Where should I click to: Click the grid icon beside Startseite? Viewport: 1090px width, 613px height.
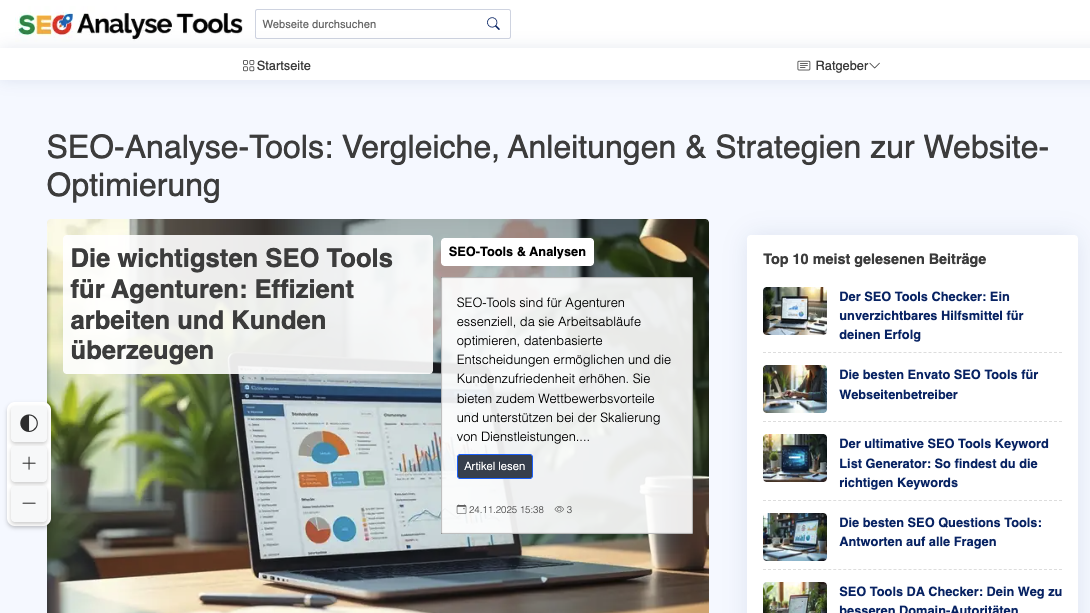pos(247,65)
